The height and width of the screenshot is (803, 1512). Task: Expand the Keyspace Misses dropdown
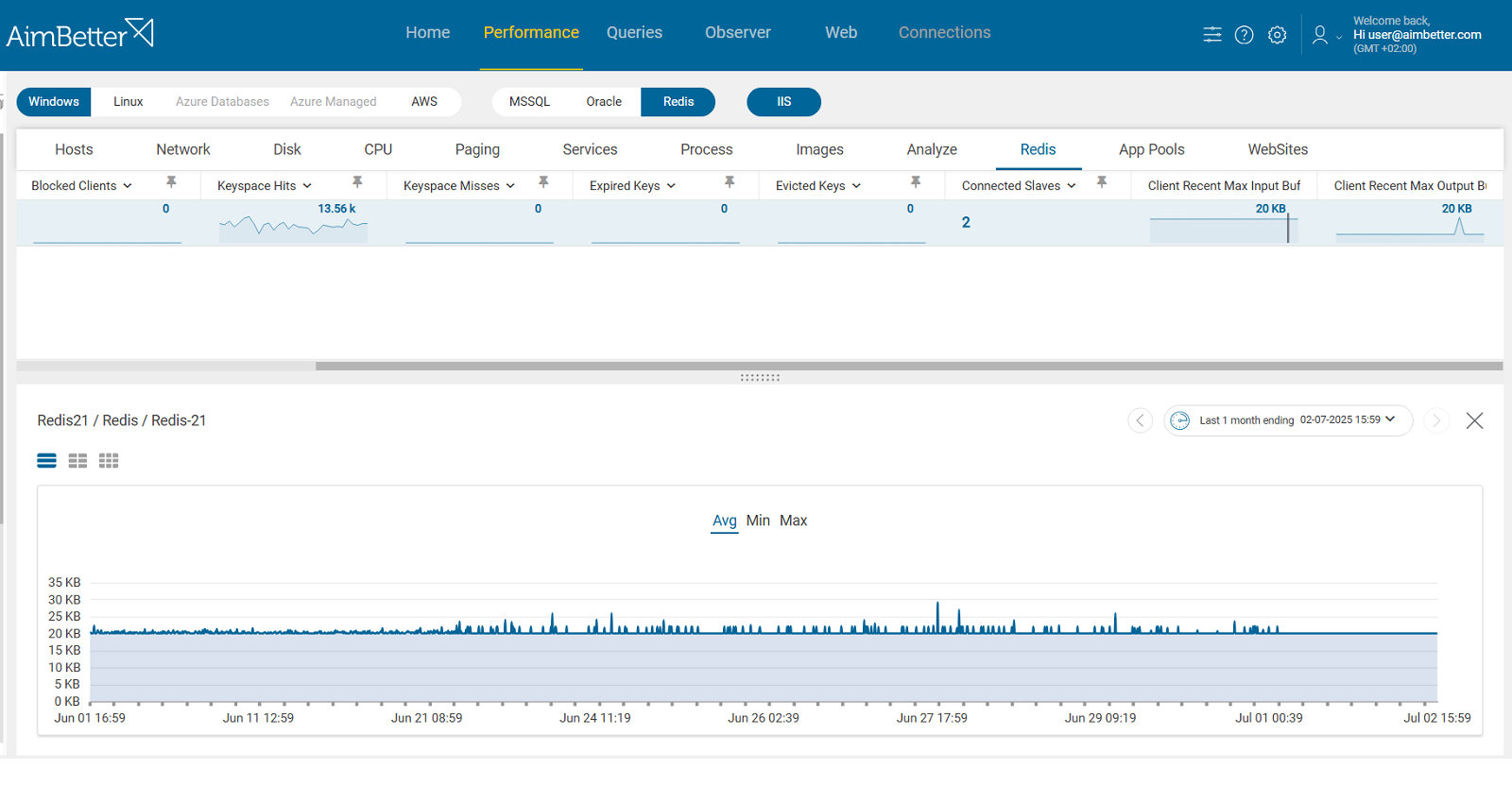[510, 186]
